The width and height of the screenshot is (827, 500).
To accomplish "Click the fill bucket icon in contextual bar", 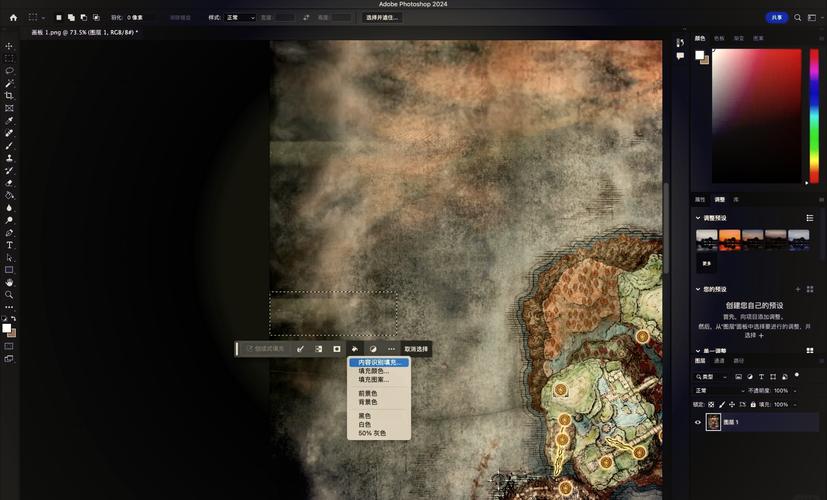I will (354, 349).
